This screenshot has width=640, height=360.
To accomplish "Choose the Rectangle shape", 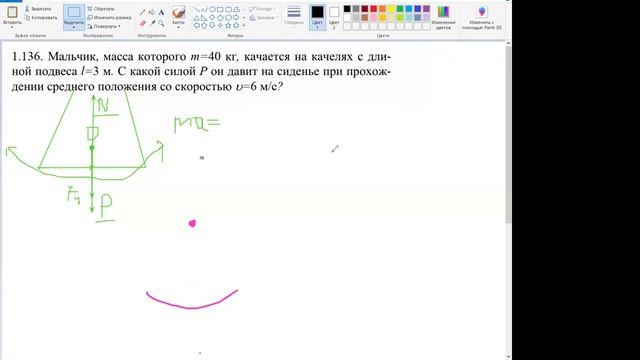I will click(220, 9).
